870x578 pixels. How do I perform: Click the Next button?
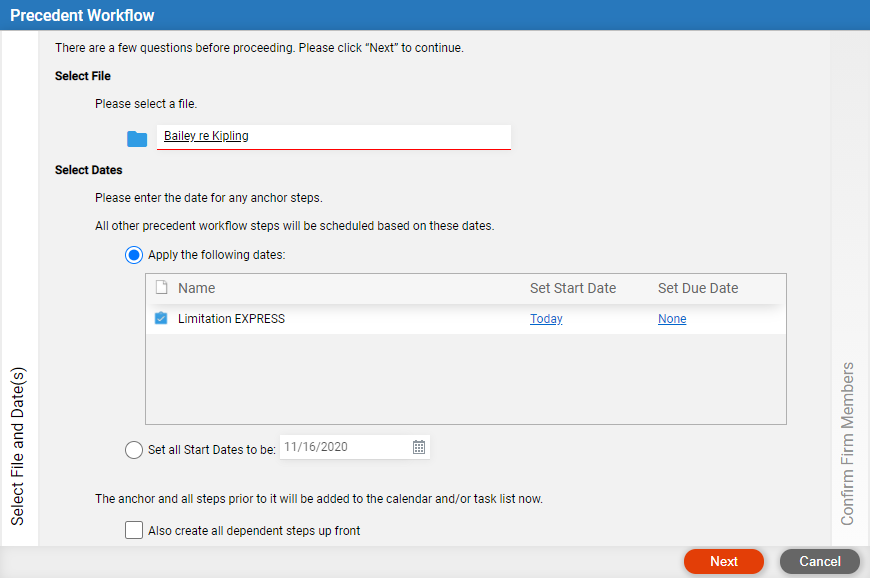(724, 561)
